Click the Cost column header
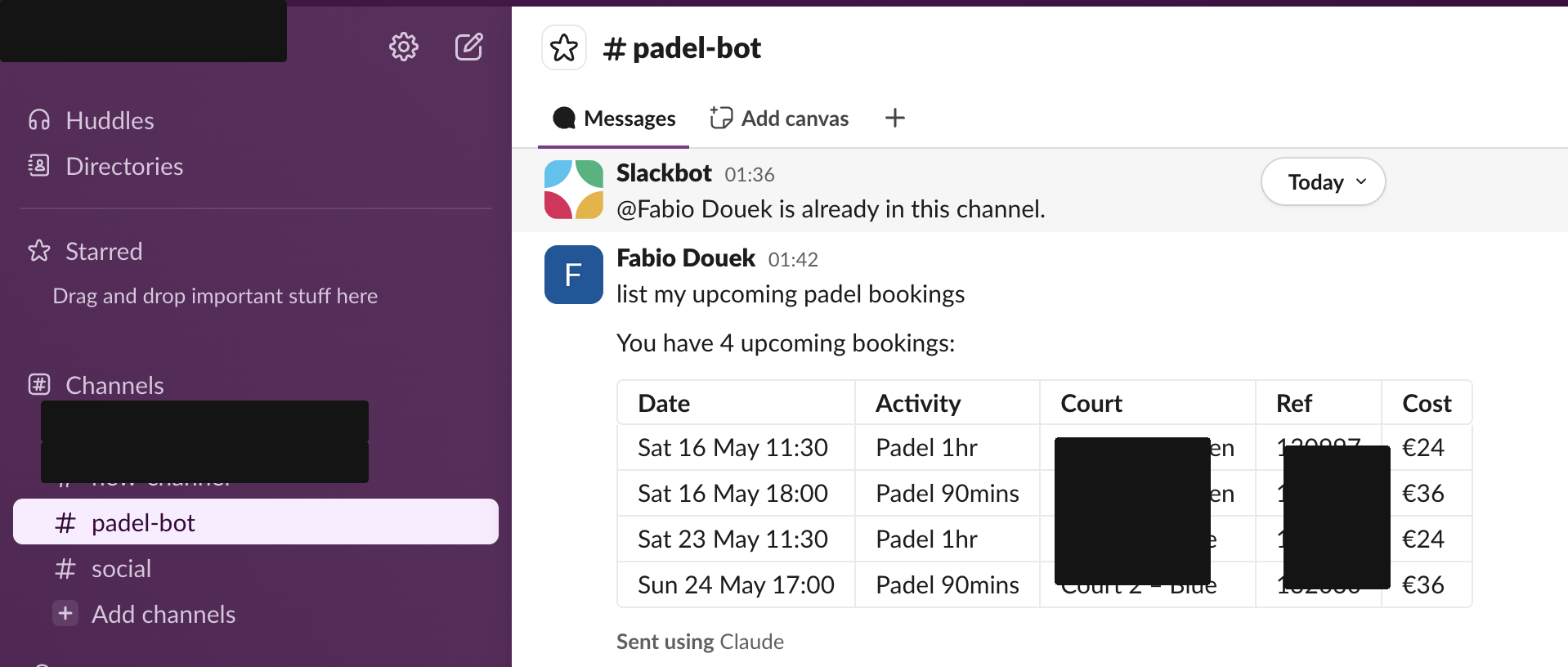1568x667 pixels. click(x=1427, y=403)
